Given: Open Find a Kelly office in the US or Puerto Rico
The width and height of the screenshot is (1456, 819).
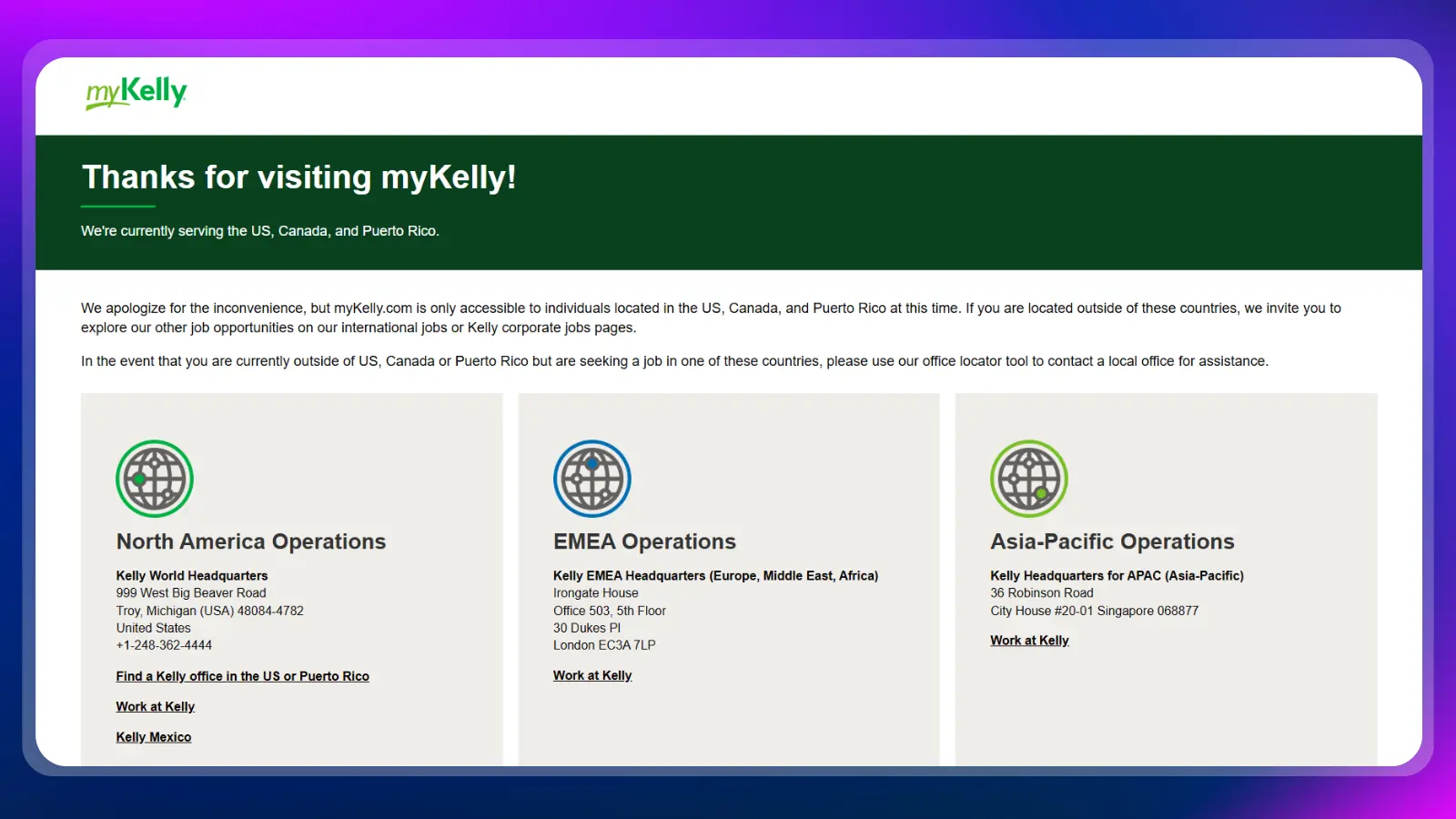Looking at the screenshot, I should [243, 676].
